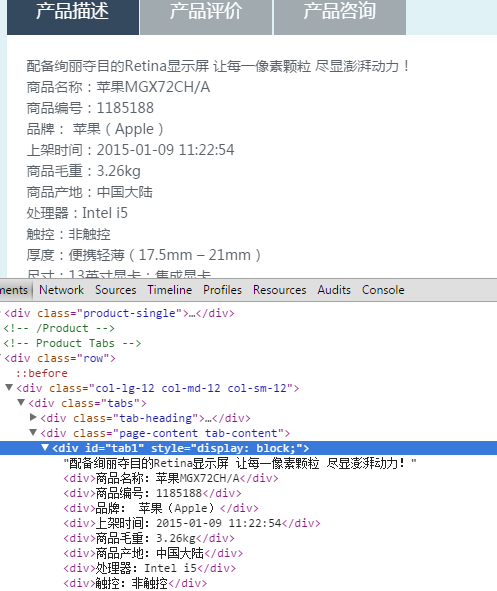Click the page text 商品名称：苹果MGX72CH/A
Viewport: 497px width, 591px height.
coord(118,87)
